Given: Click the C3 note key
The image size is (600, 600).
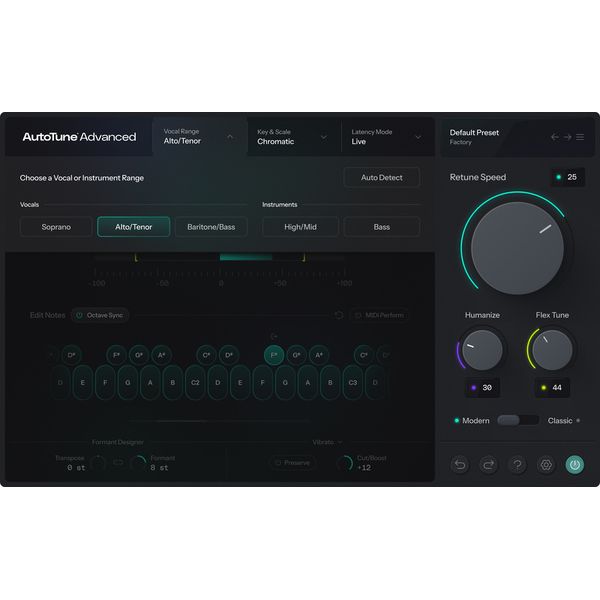Looking at the screenshot, I should pyautogui.click(x=353, y=382).
